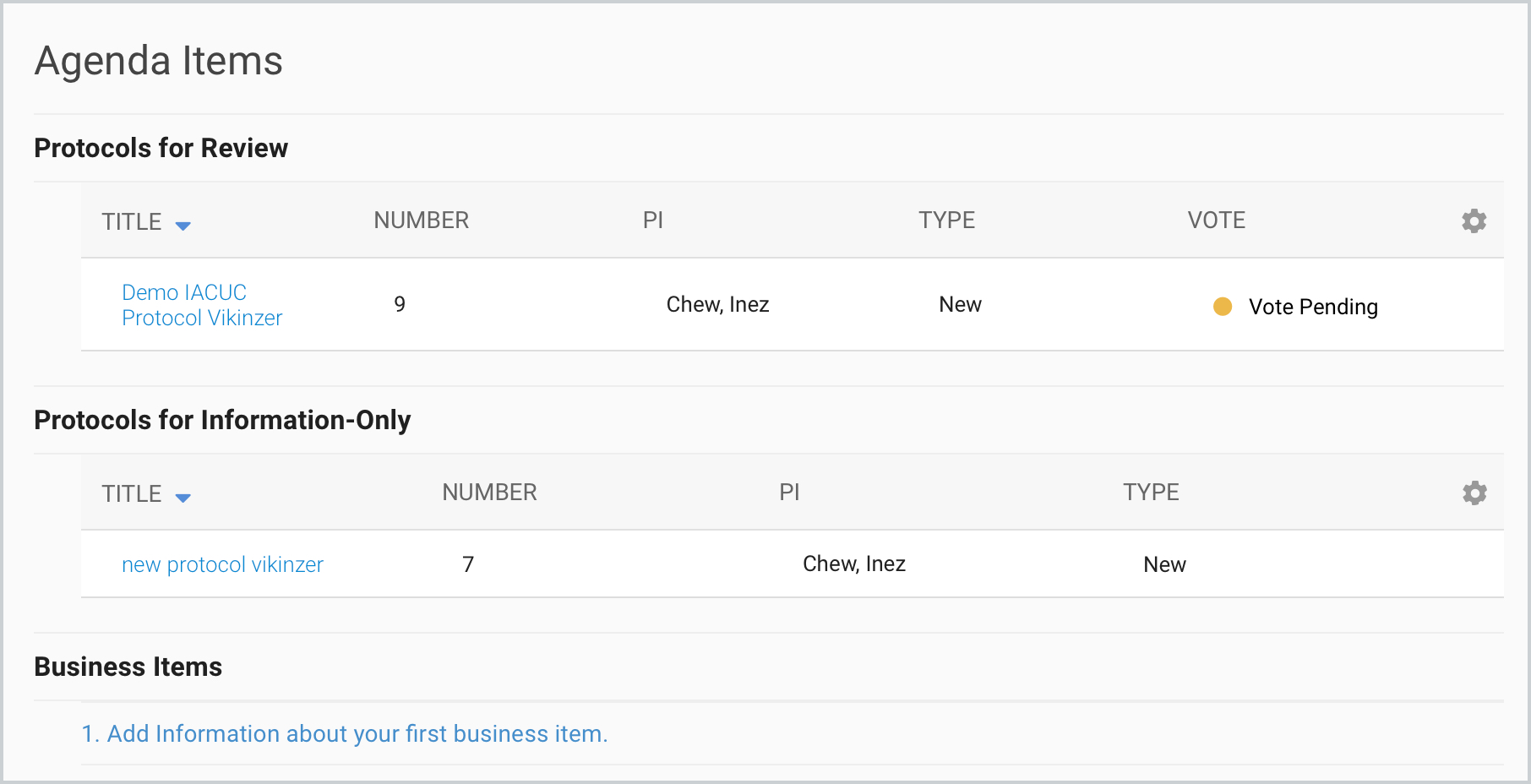1531x784 pixels.
Task: Click the Business Items section heading
Action: [128, 667]
